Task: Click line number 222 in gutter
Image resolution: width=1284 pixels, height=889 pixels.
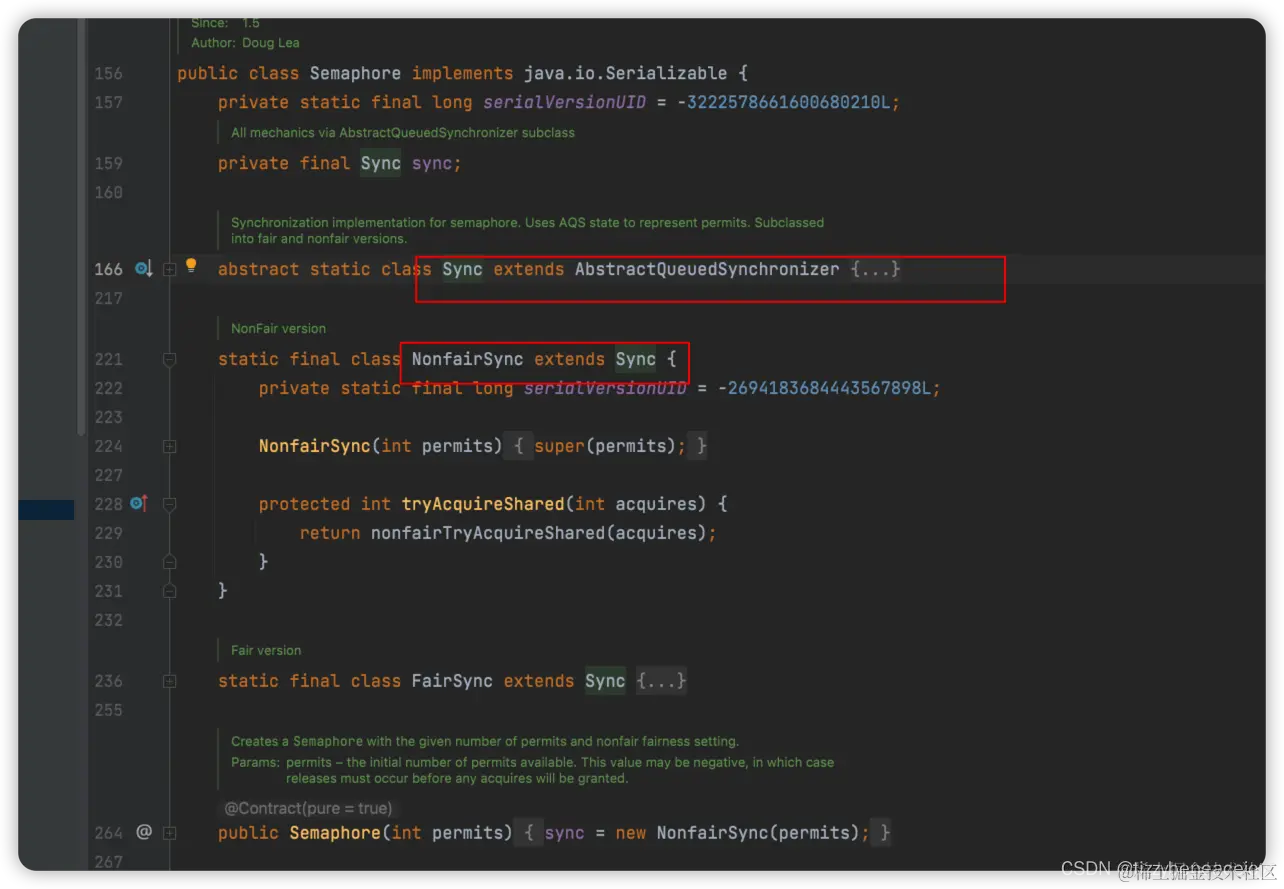Action: pyautogui.click(x=108, y=388)
